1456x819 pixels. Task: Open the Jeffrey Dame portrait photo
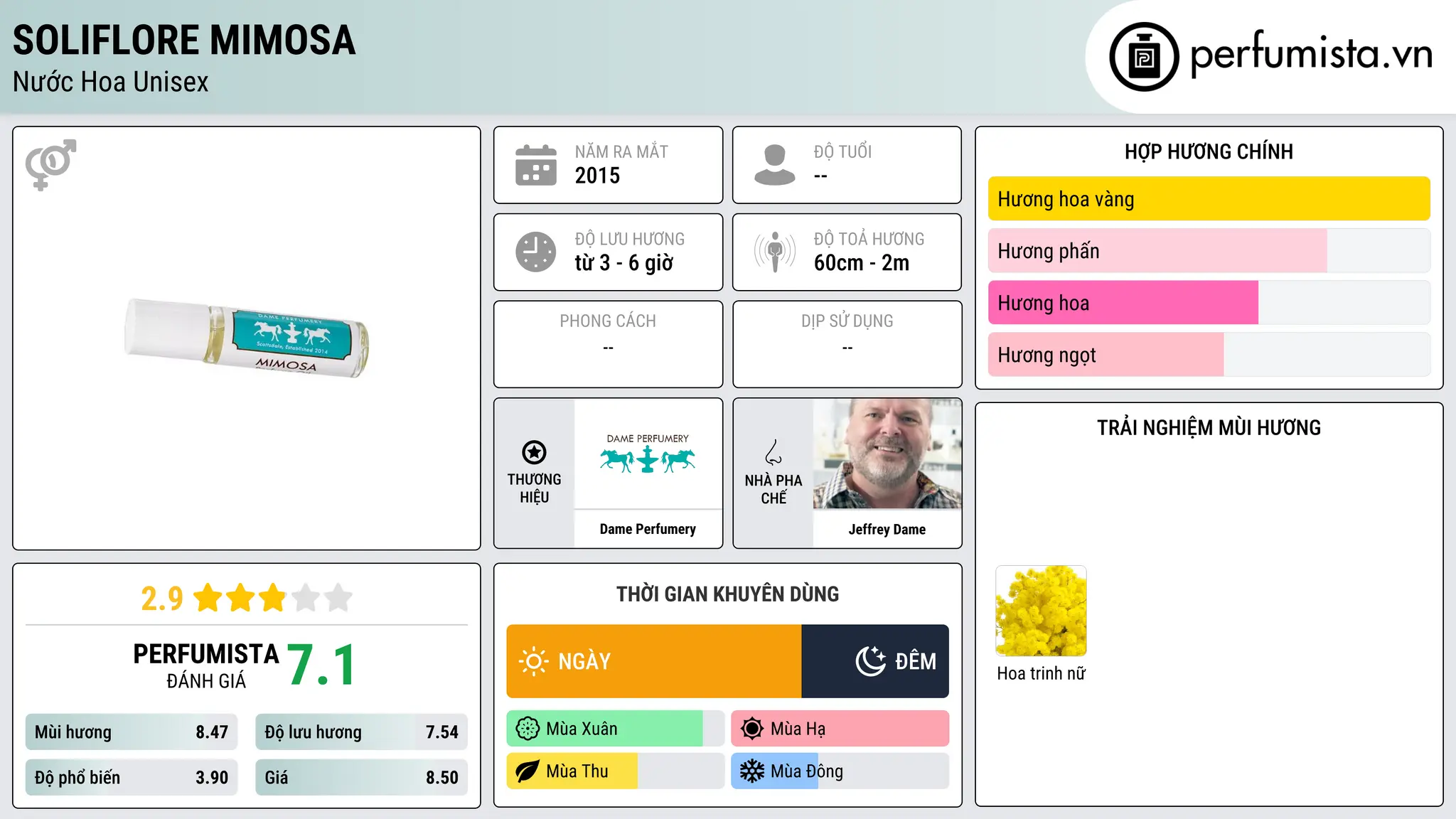click(887, 454)
